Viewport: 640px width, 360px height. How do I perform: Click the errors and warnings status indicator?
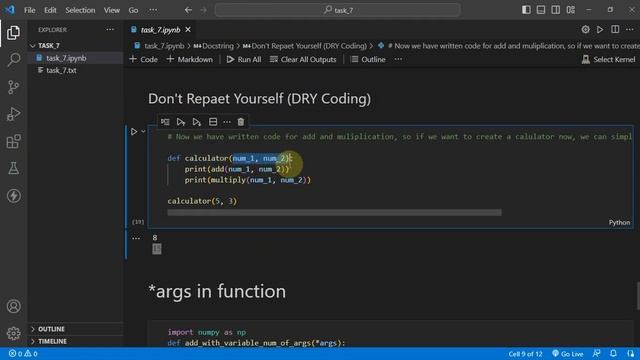click(23, 353)
